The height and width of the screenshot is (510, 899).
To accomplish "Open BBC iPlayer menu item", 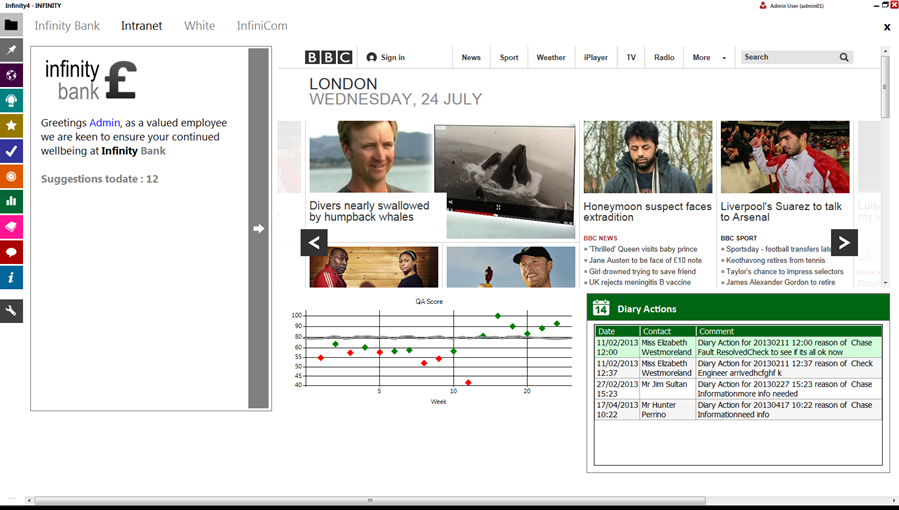I will coord(596,57).
